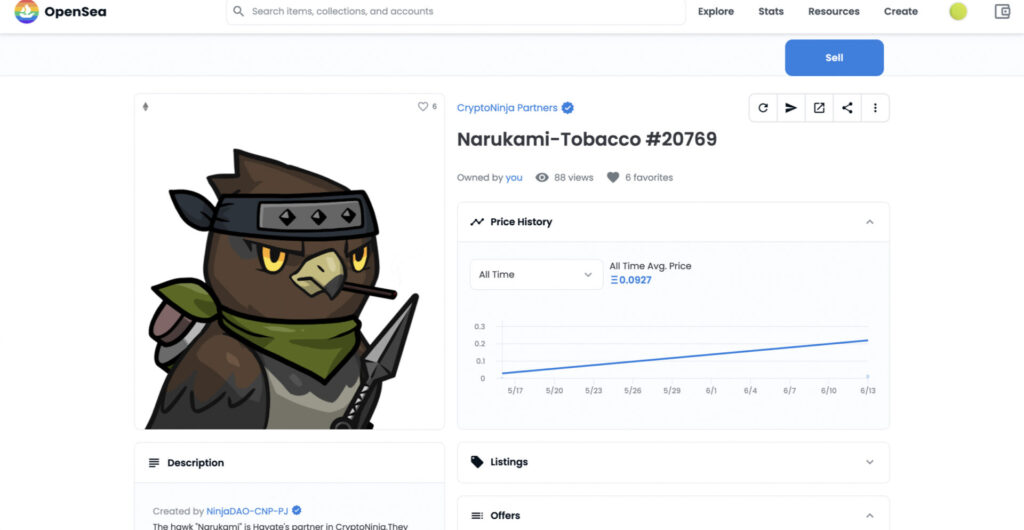Open the Stats menu

tap(771, 11)
